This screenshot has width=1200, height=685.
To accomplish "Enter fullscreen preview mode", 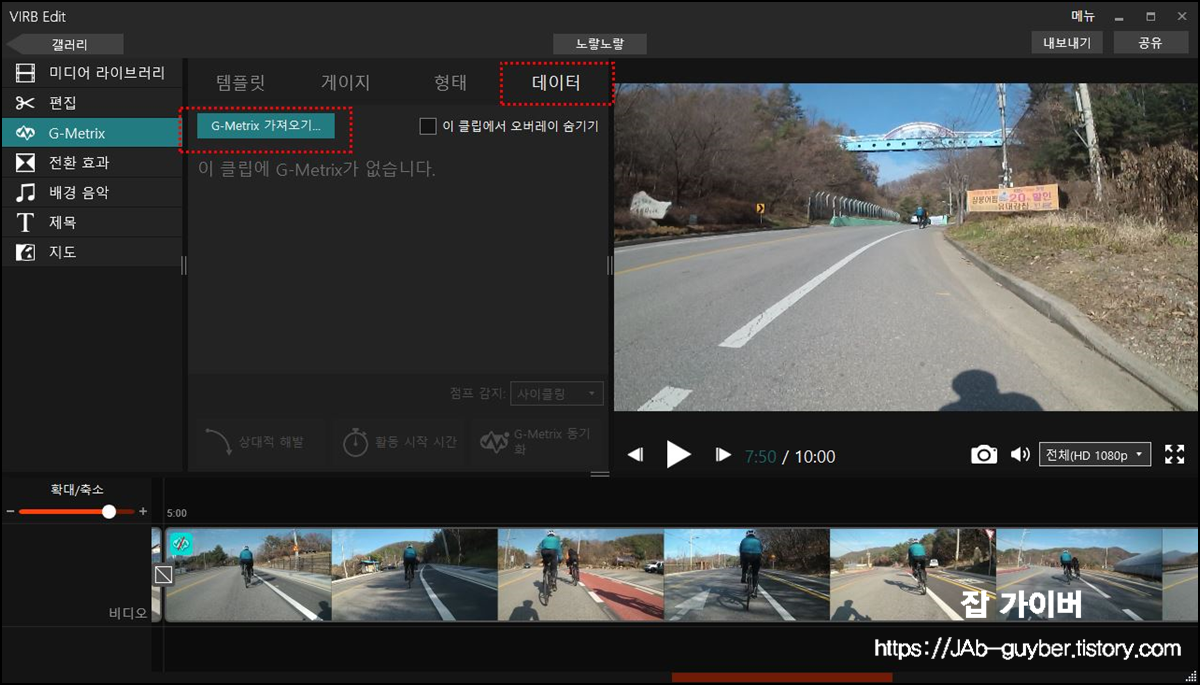I will pos(1175,455).
